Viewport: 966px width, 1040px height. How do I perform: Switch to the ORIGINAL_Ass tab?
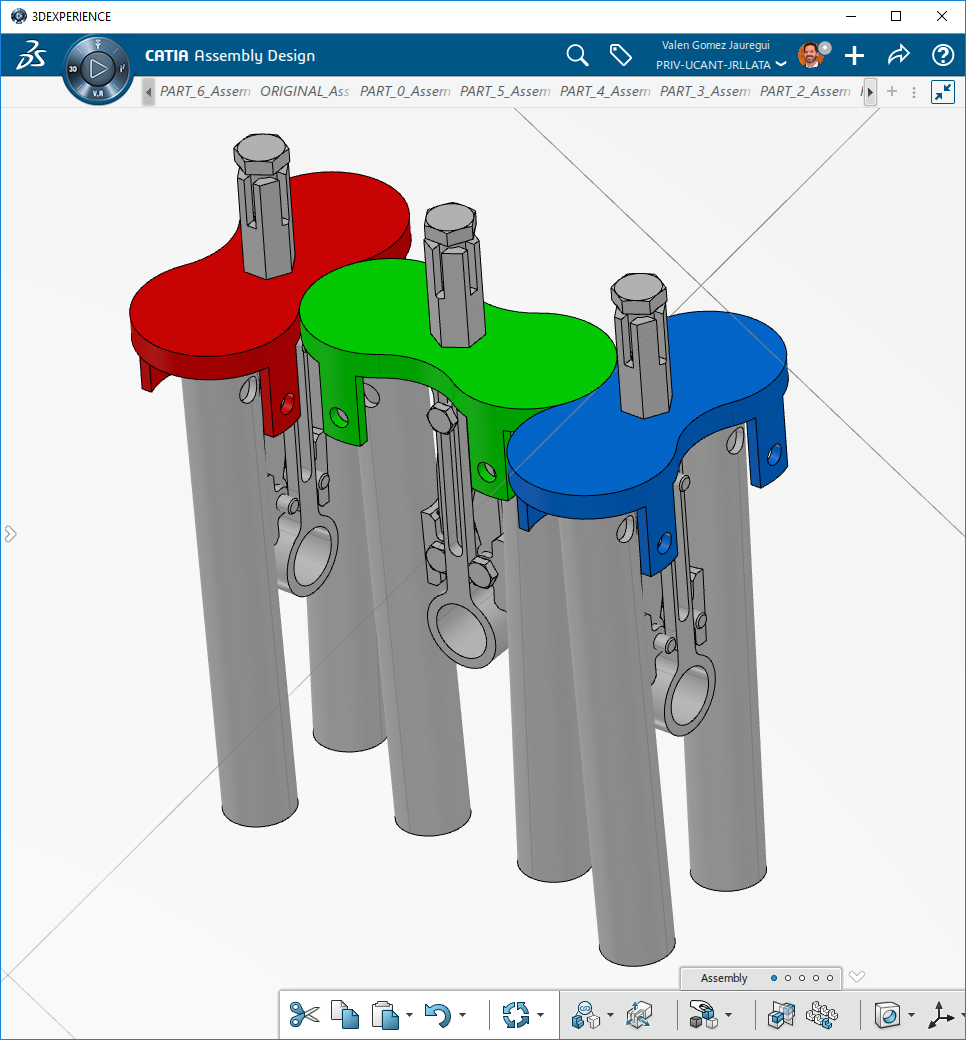pyautogui.click(x=305, y=92)
